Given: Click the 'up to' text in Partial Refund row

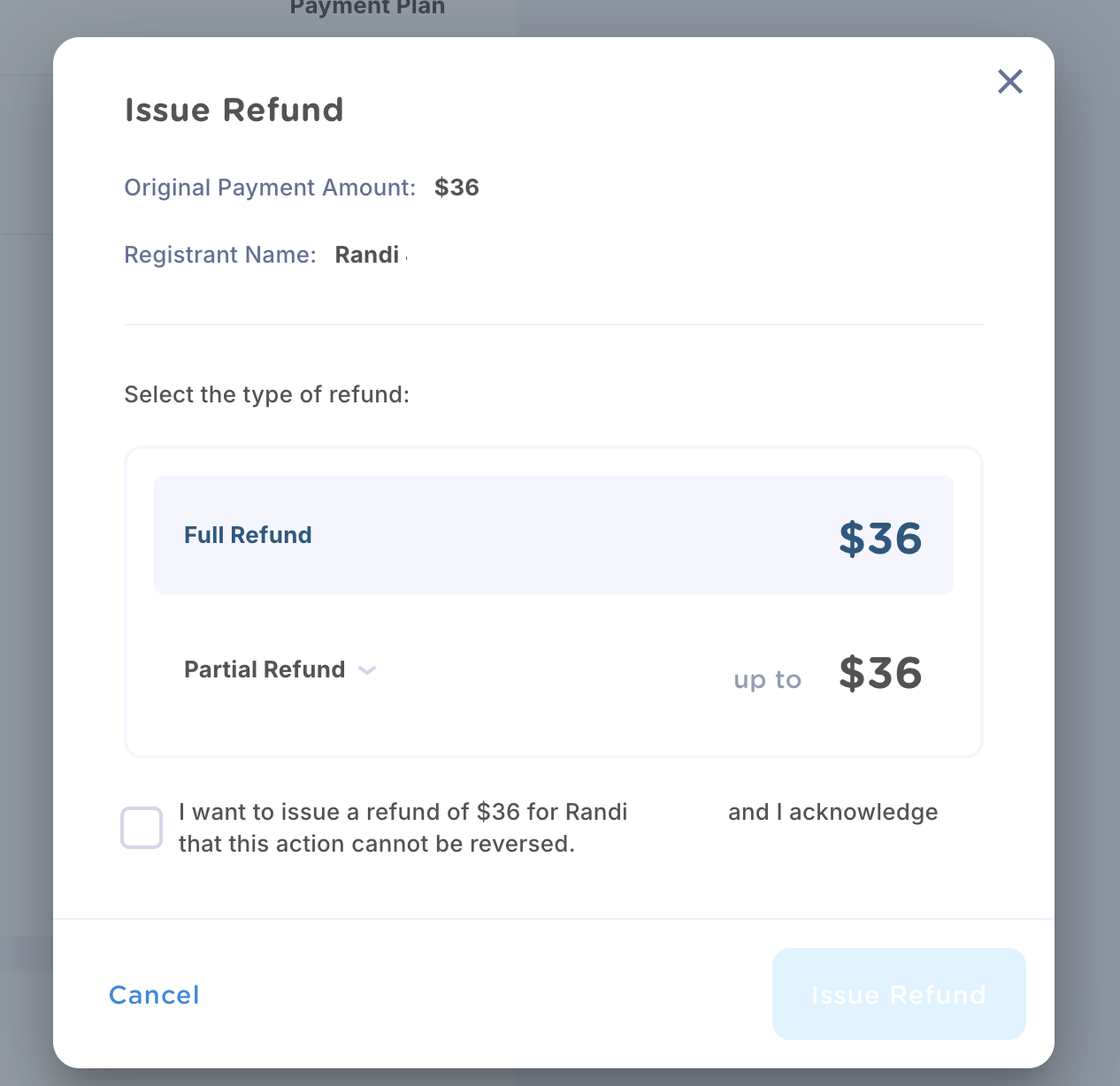Looking at the screenshot, I should (767, 679).
